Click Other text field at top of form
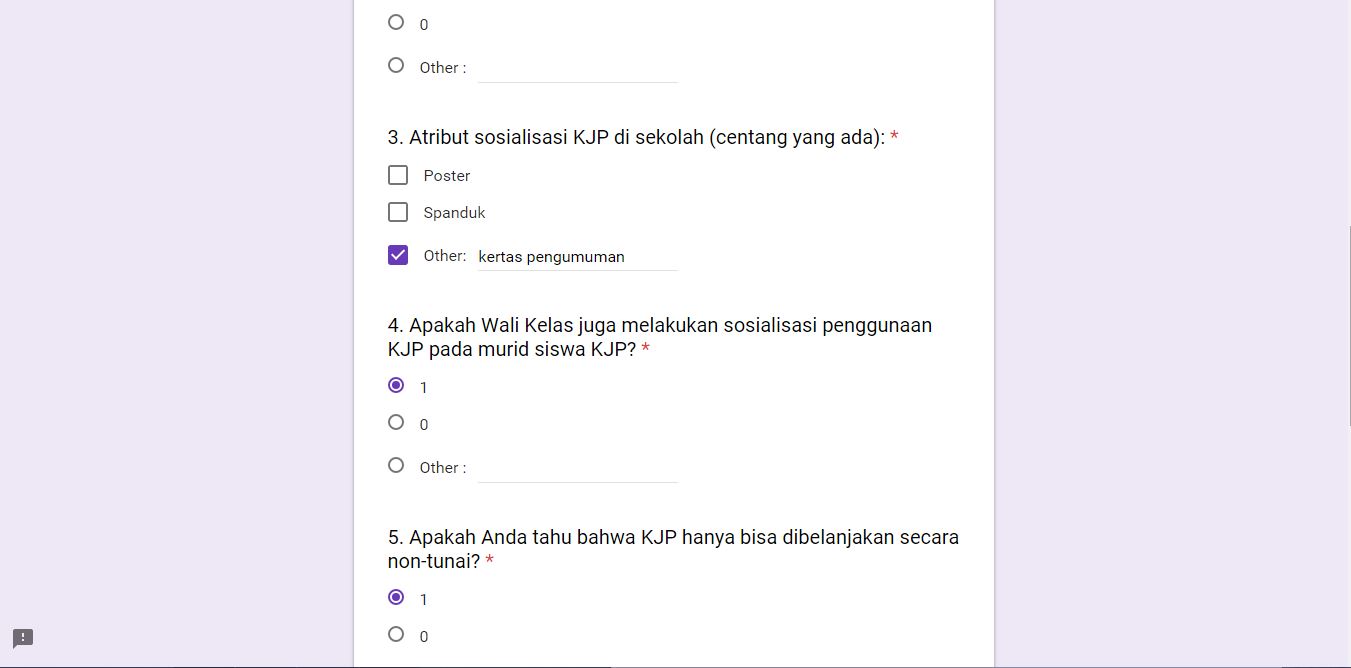Image resolution: width=1351 pixels, height=668 pixels. pos(577,68)
